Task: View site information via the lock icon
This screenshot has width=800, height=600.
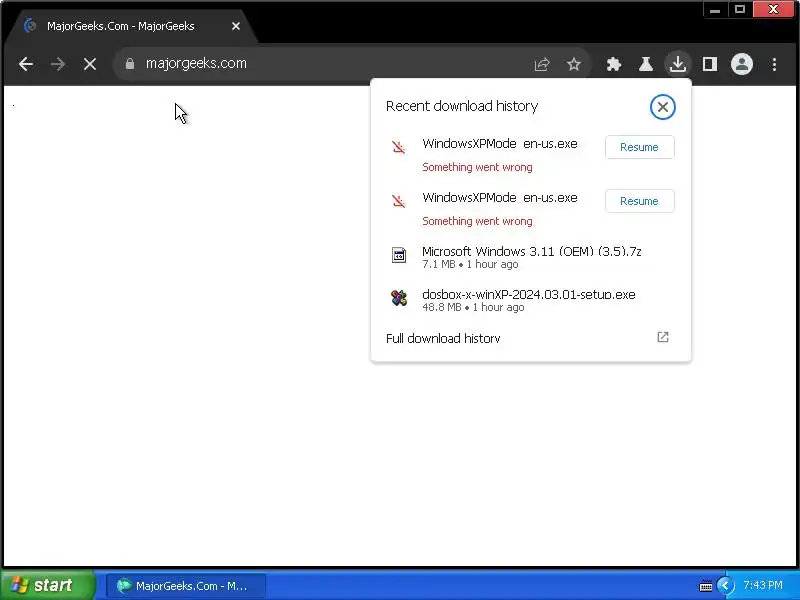Action: (130, 64)
